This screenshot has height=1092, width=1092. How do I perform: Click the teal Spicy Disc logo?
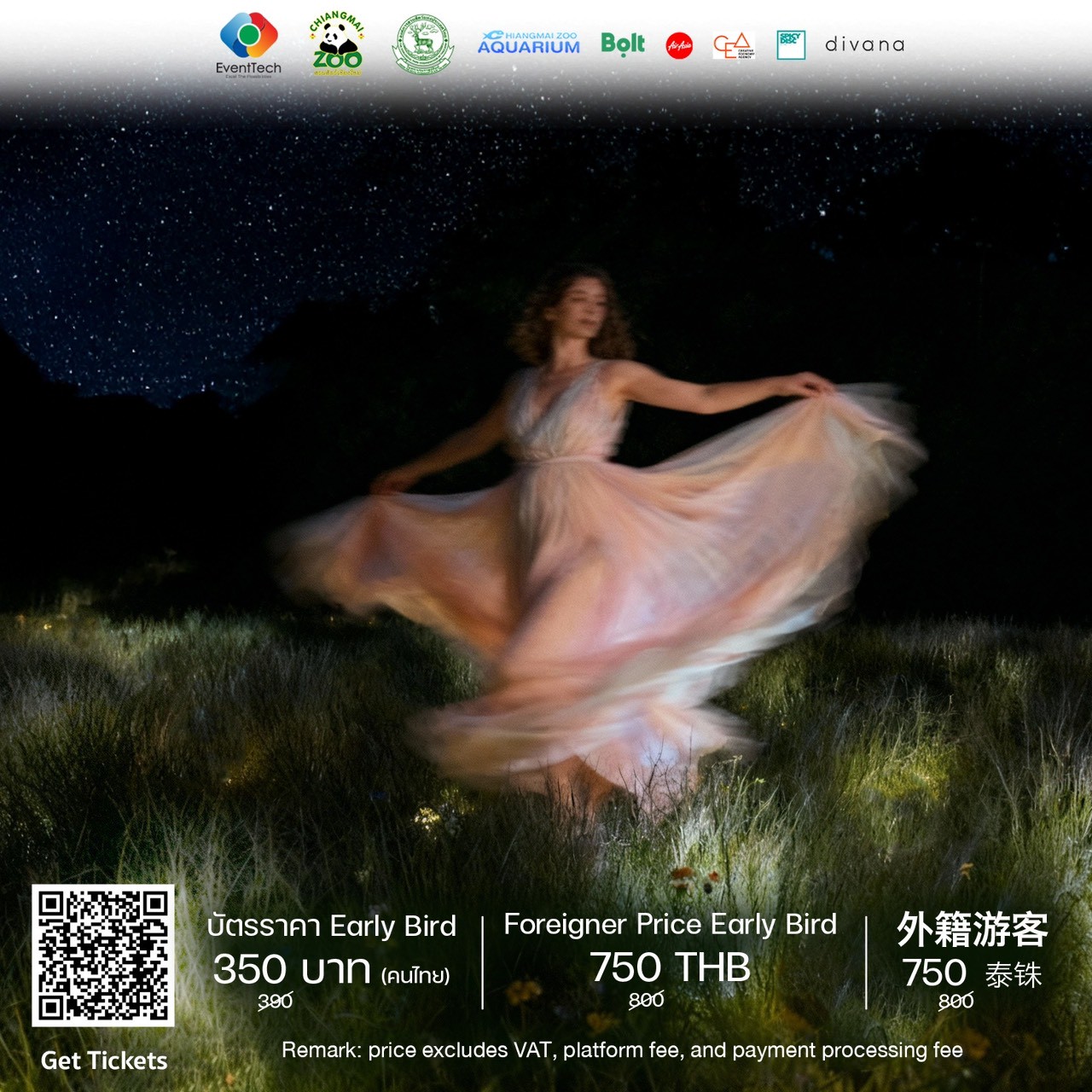[791, 45]
